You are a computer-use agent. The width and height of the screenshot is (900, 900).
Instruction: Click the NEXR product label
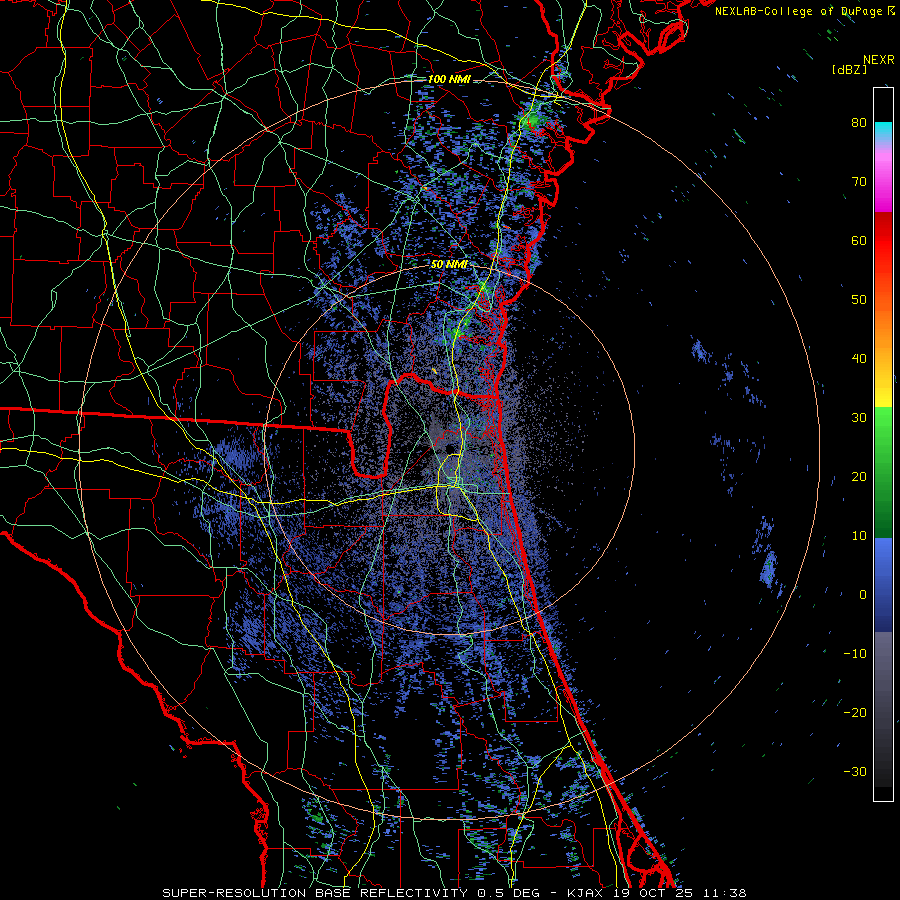[878, 60]
